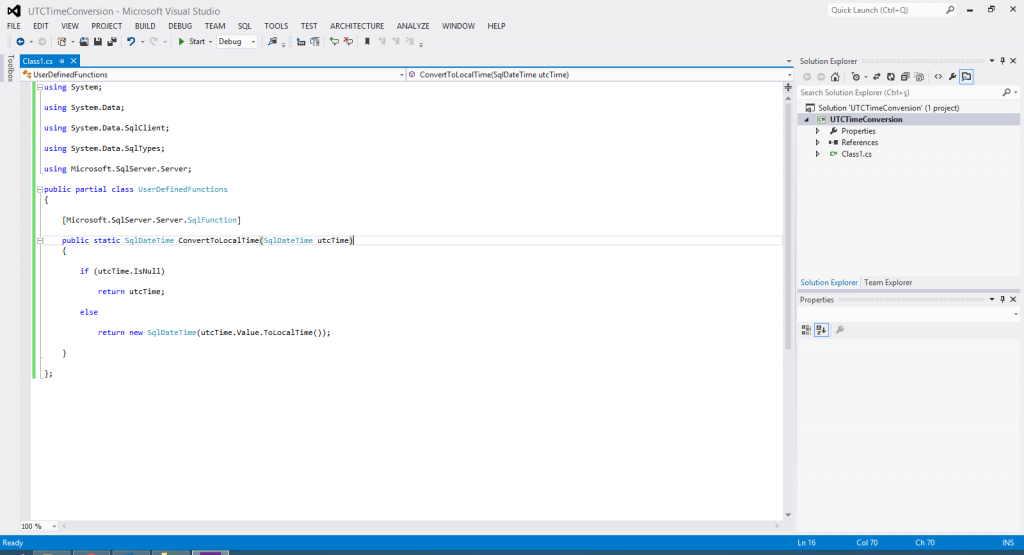
Task: Click the comment-out selected lines icon
Action: 334,42
